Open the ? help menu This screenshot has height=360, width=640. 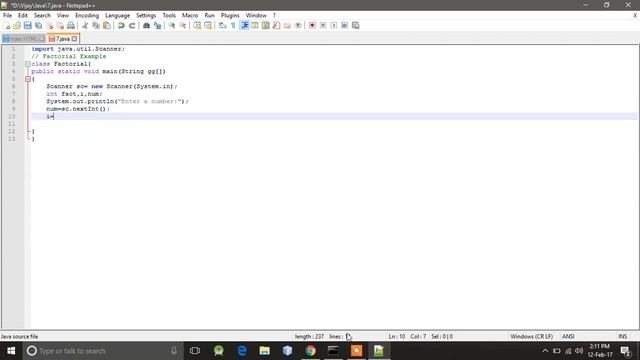274,15
